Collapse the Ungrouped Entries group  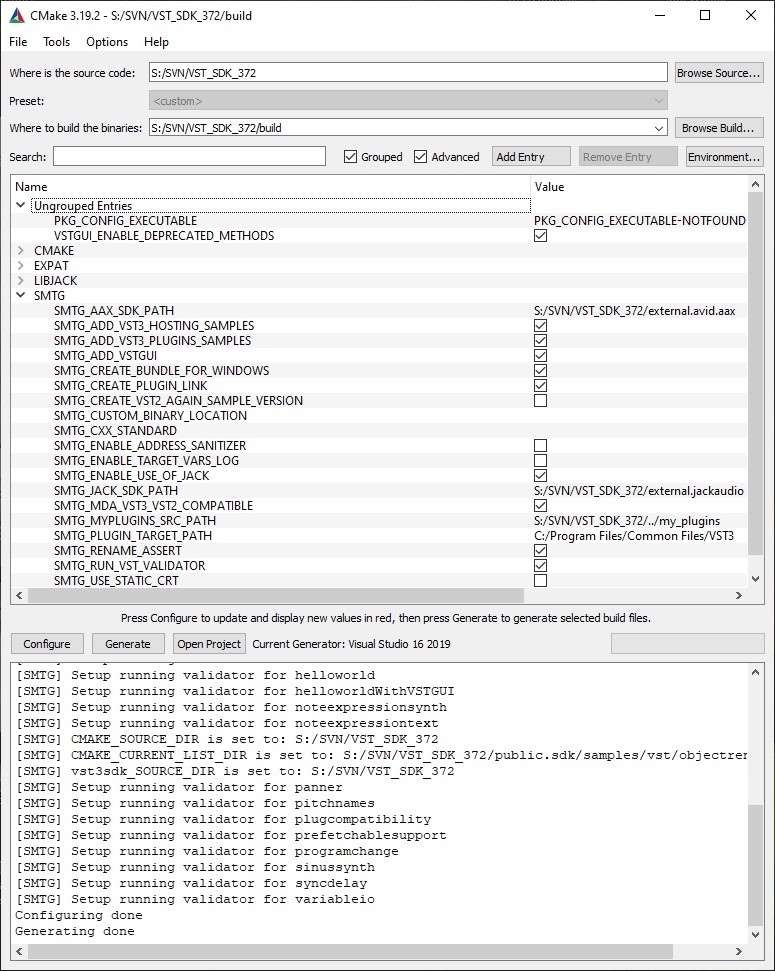pos(20,205)
